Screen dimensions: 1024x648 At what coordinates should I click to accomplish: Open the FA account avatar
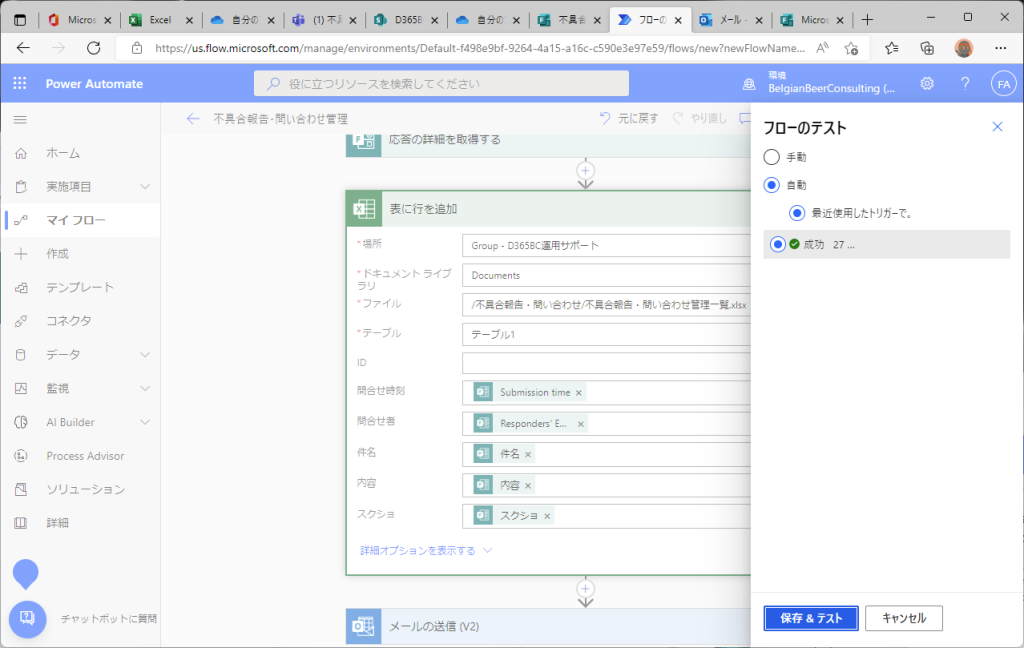point(1004,84)
